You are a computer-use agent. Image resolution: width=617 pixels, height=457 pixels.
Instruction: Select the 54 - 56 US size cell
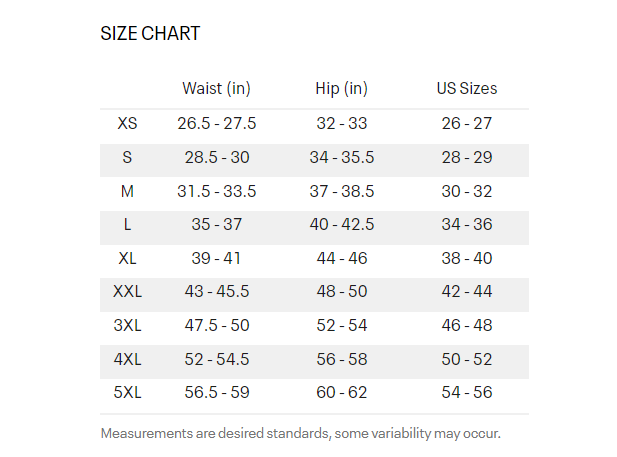(466, 392)
